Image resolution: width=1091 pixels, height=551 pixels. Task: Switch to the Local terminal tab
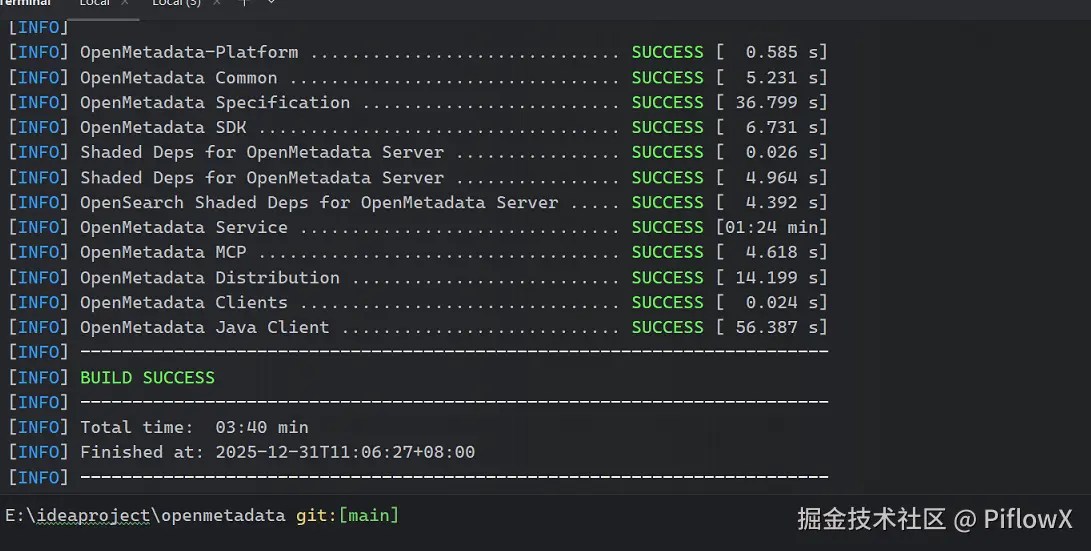click(95, 4)
